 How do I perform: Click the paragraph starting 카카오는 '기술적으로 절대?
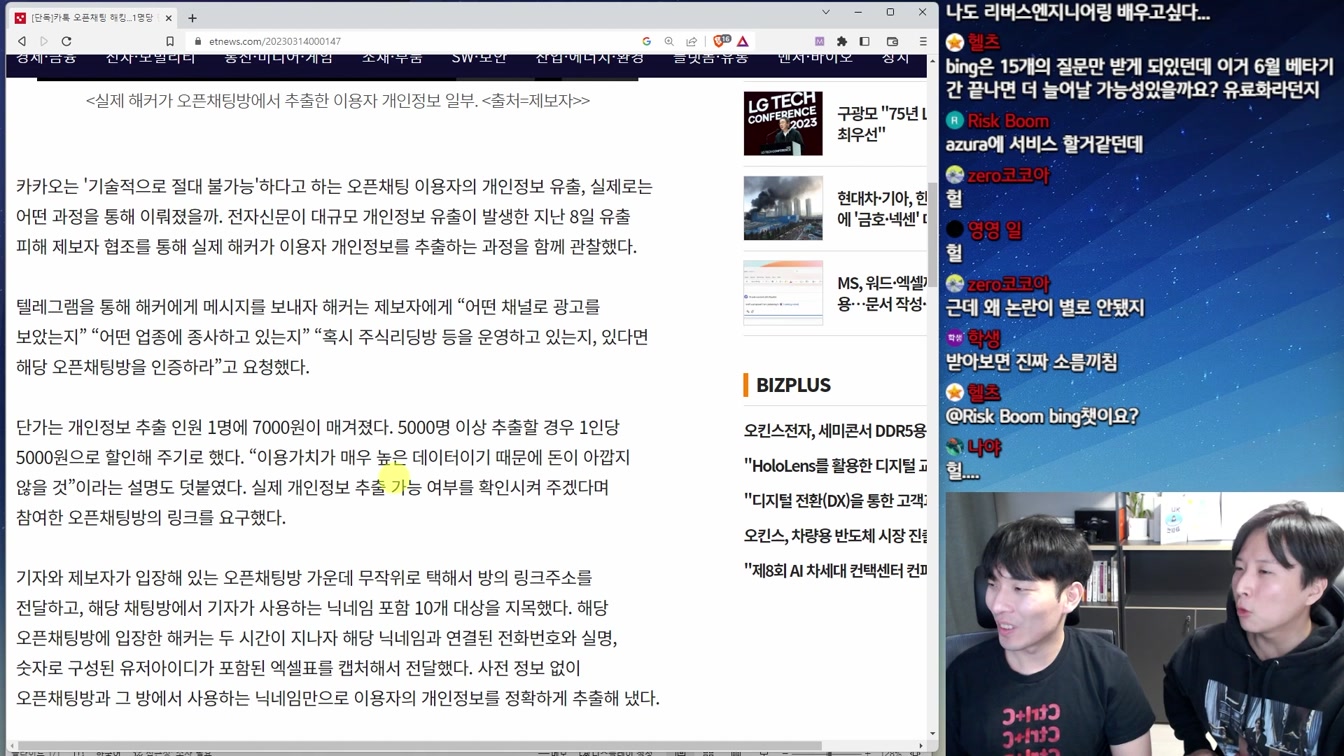click(334, 216)
